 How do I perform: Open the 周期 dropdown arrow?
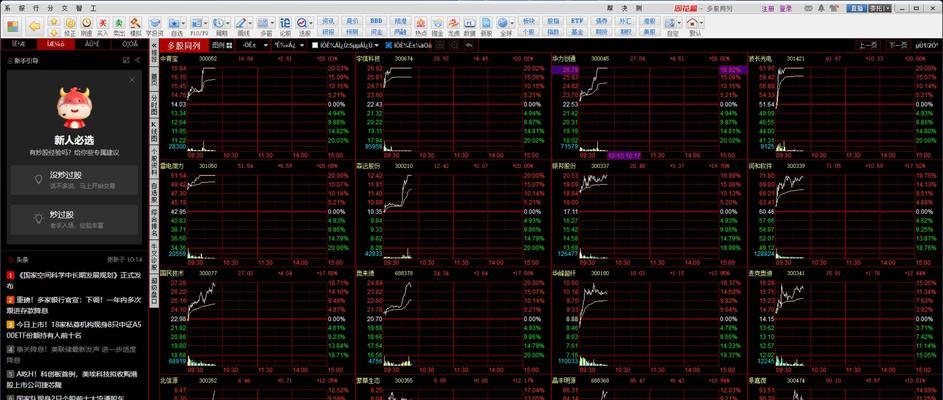click(x=229, y=22)
